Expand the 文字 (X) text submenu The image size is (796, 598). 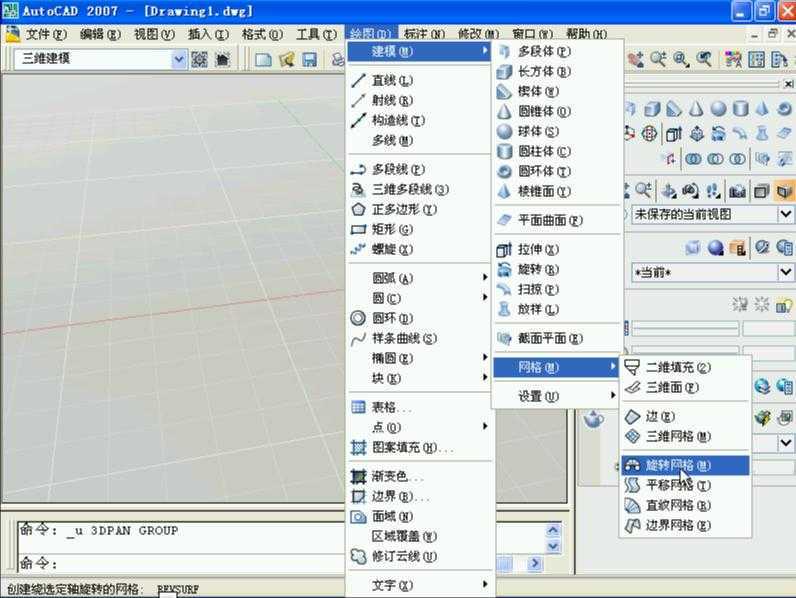point(419,585)
